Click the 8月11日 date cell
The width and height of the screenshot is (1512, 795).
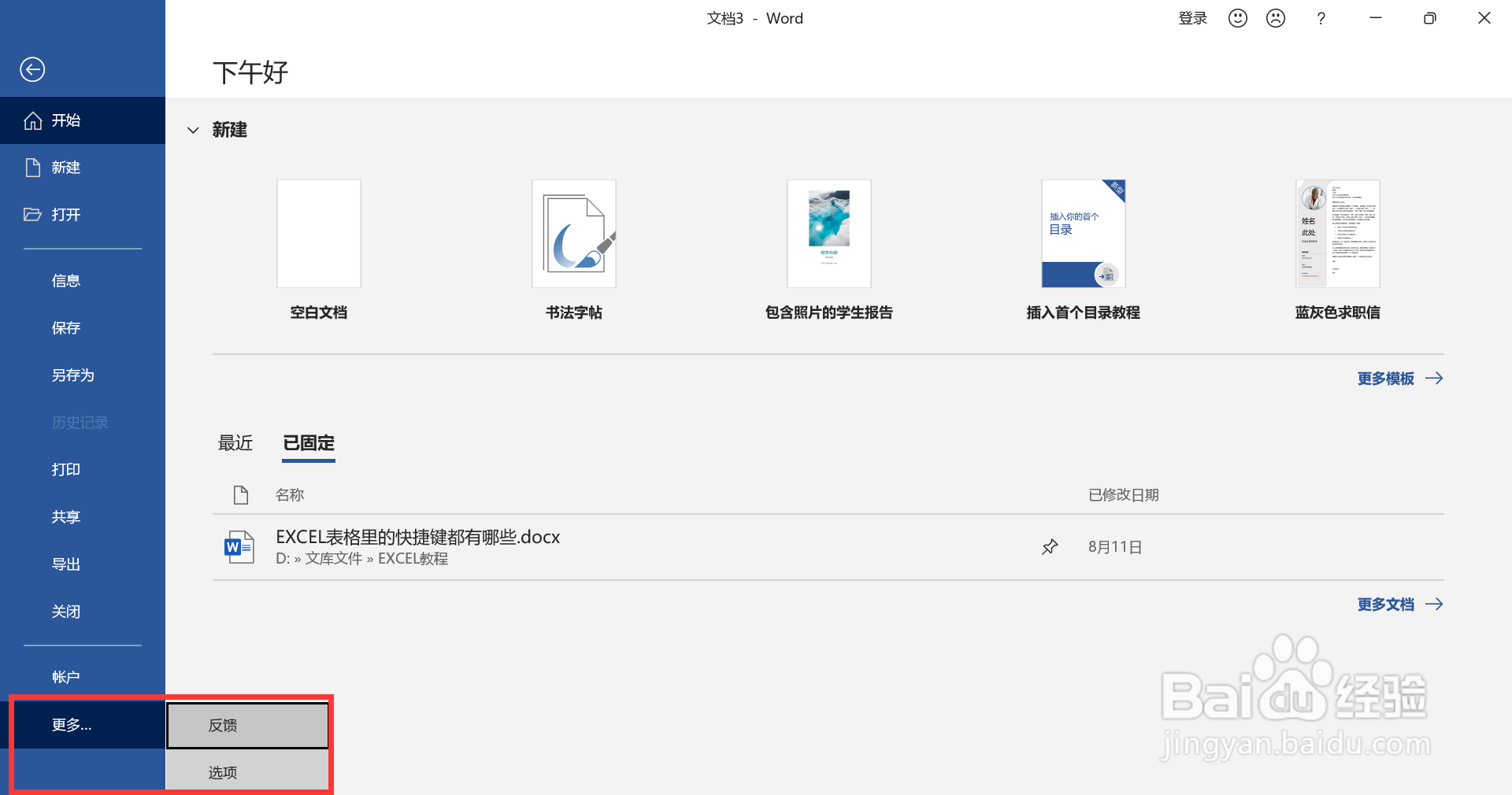1115,547
